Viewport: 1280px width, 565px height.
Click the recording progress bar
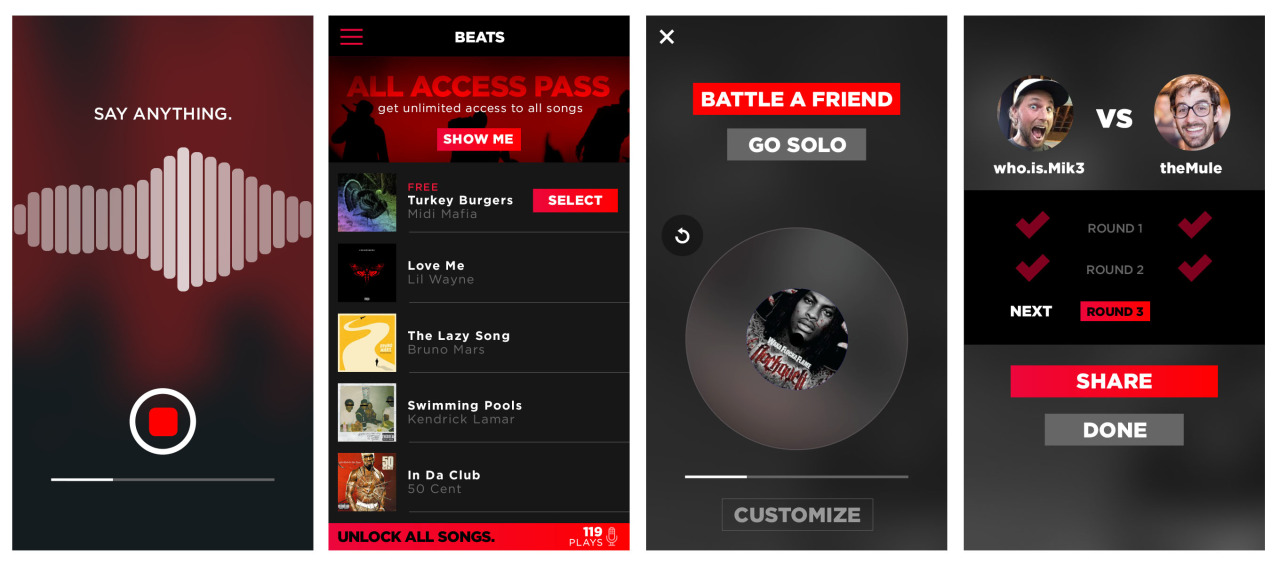(x=163, y=480)
